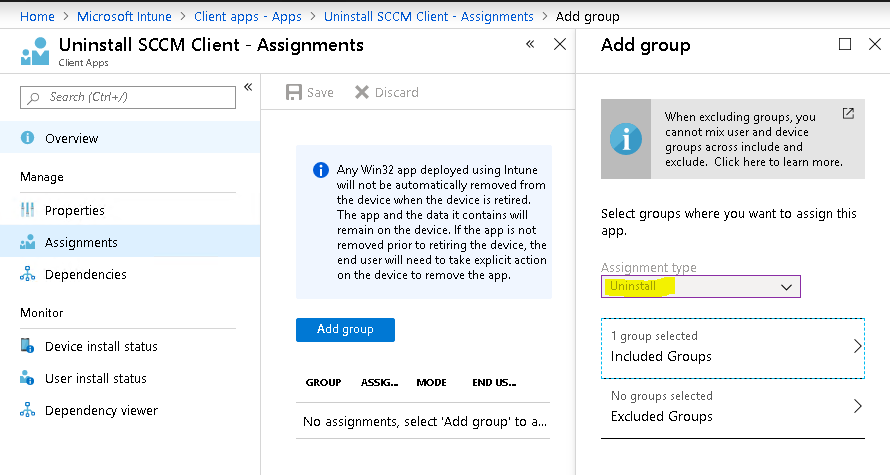Sort by the MODE column header

[x=431, y=382]
